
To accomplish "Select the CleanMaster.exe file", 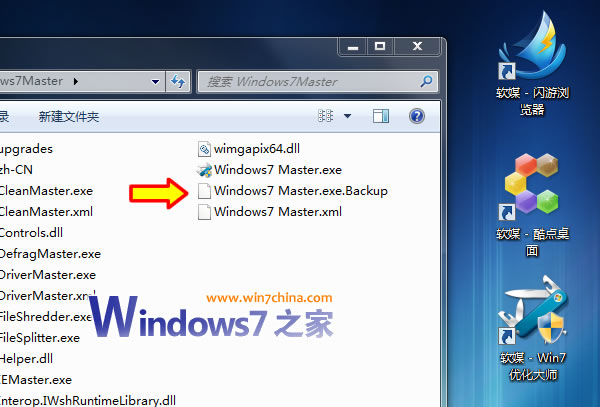I will [x=46, y=190].
